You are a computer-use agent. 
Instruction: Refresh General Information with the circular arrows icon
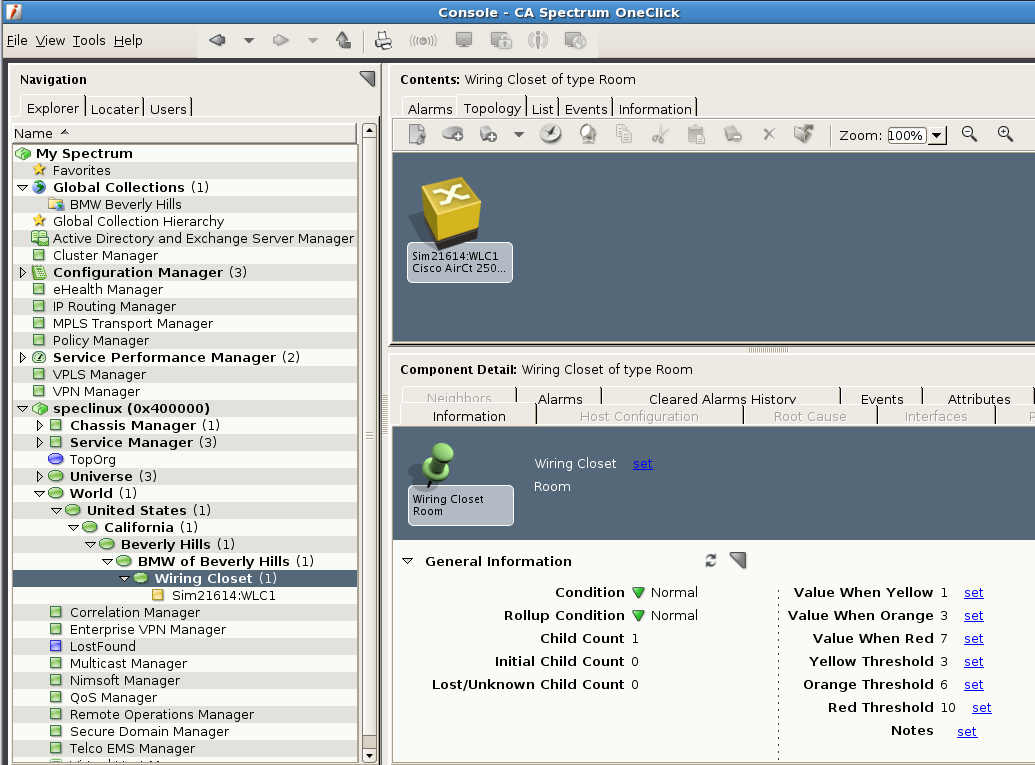(711, 560)
